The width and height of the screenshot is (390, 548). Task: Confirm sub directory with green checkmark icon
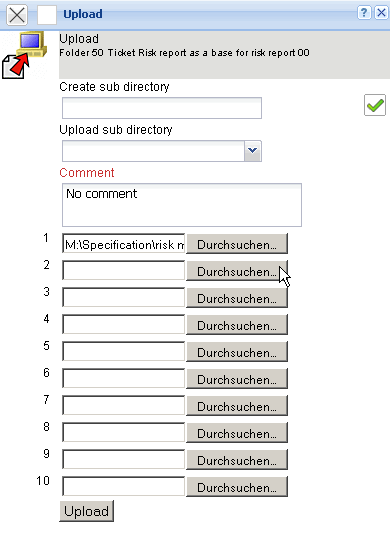375,105
